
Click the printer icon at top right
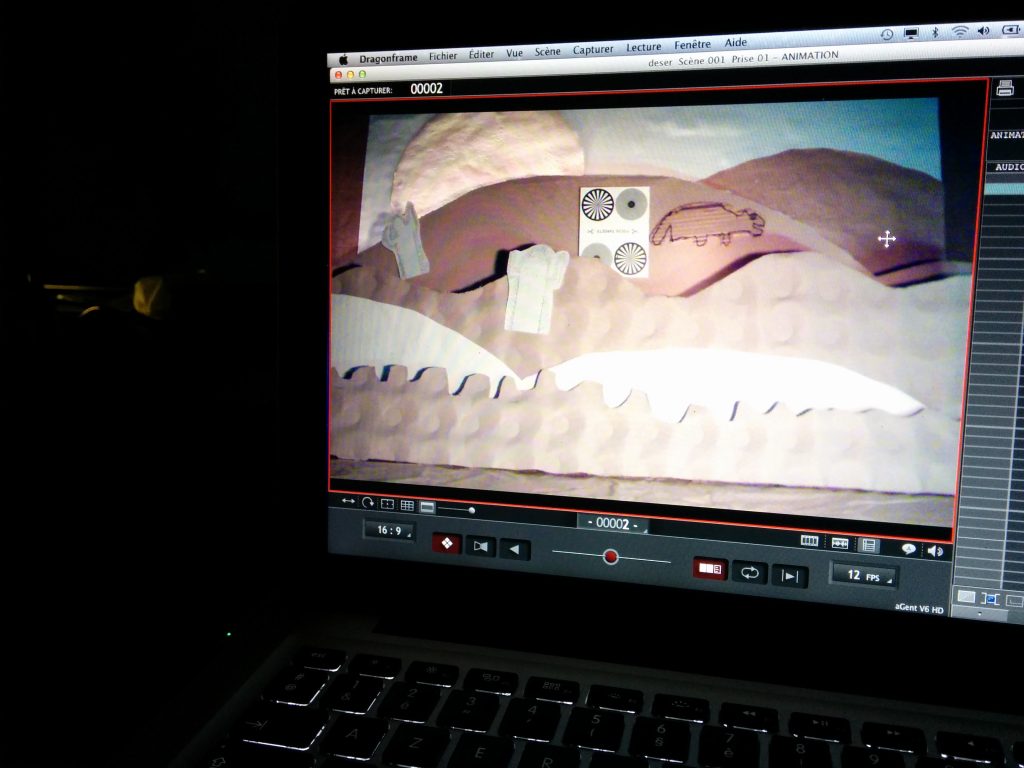click(1005, 88)
